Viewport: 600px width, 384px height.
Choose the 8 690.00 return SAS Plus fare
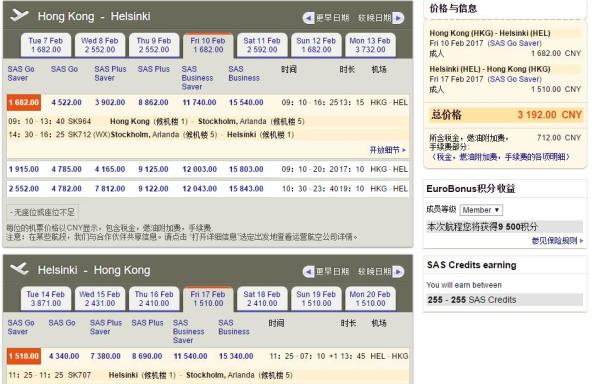pyautogui.click(x=147, y=356)
